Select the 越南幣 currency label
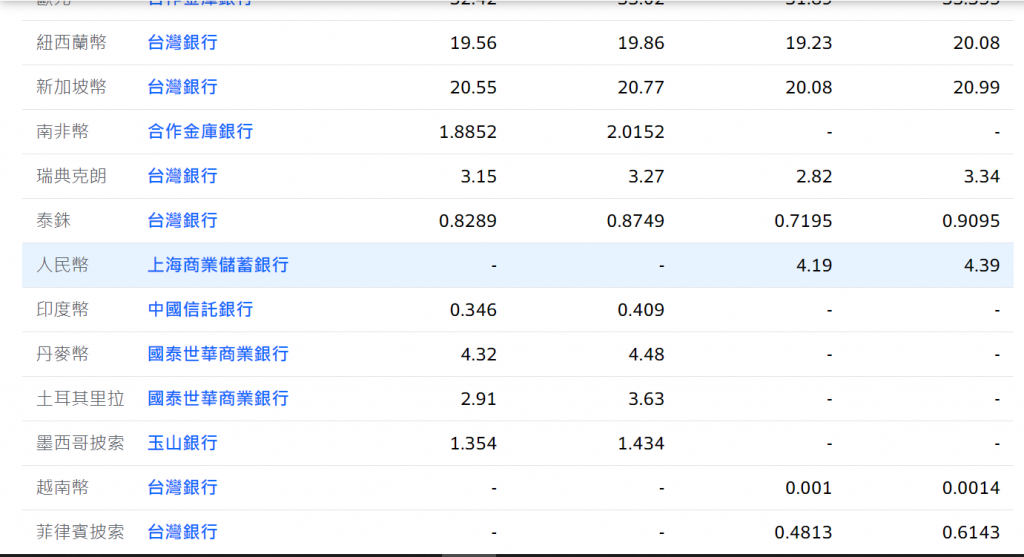 [63, 486]
